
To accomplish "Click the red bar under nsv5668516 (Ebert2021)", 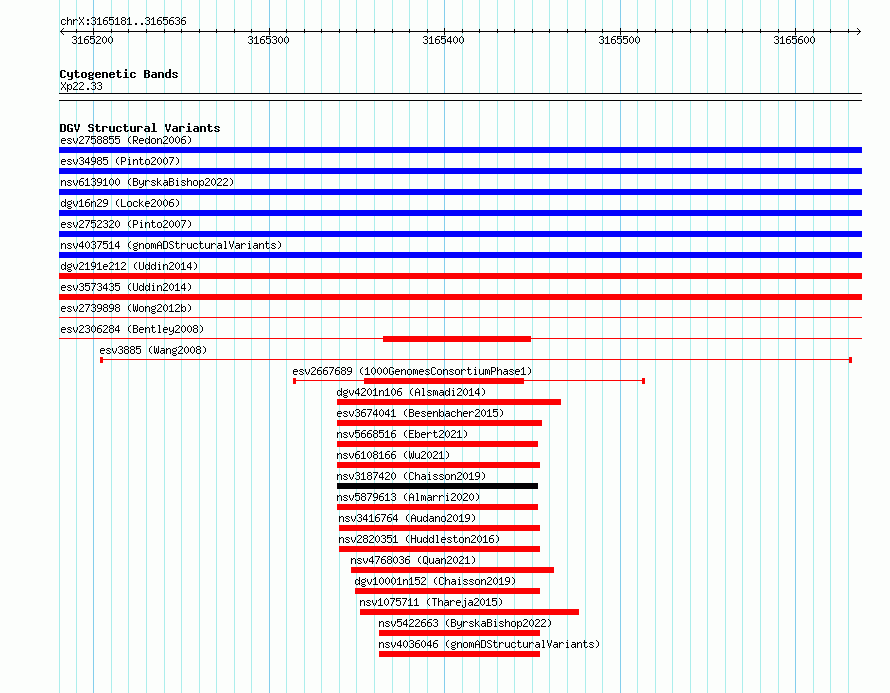I will point(437,444).
